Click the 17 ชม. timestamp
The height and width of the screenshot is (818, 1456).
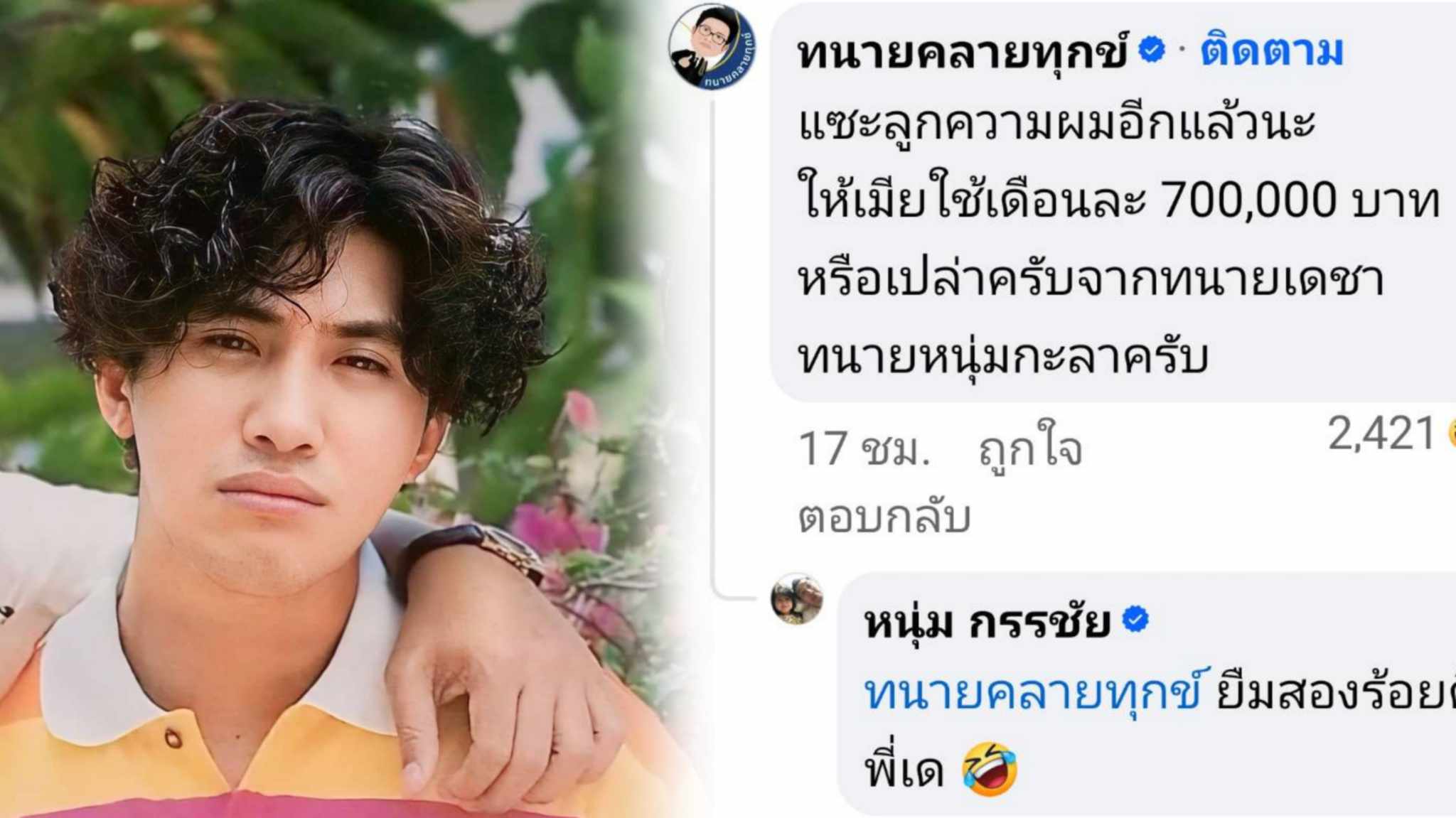[864, 449]
